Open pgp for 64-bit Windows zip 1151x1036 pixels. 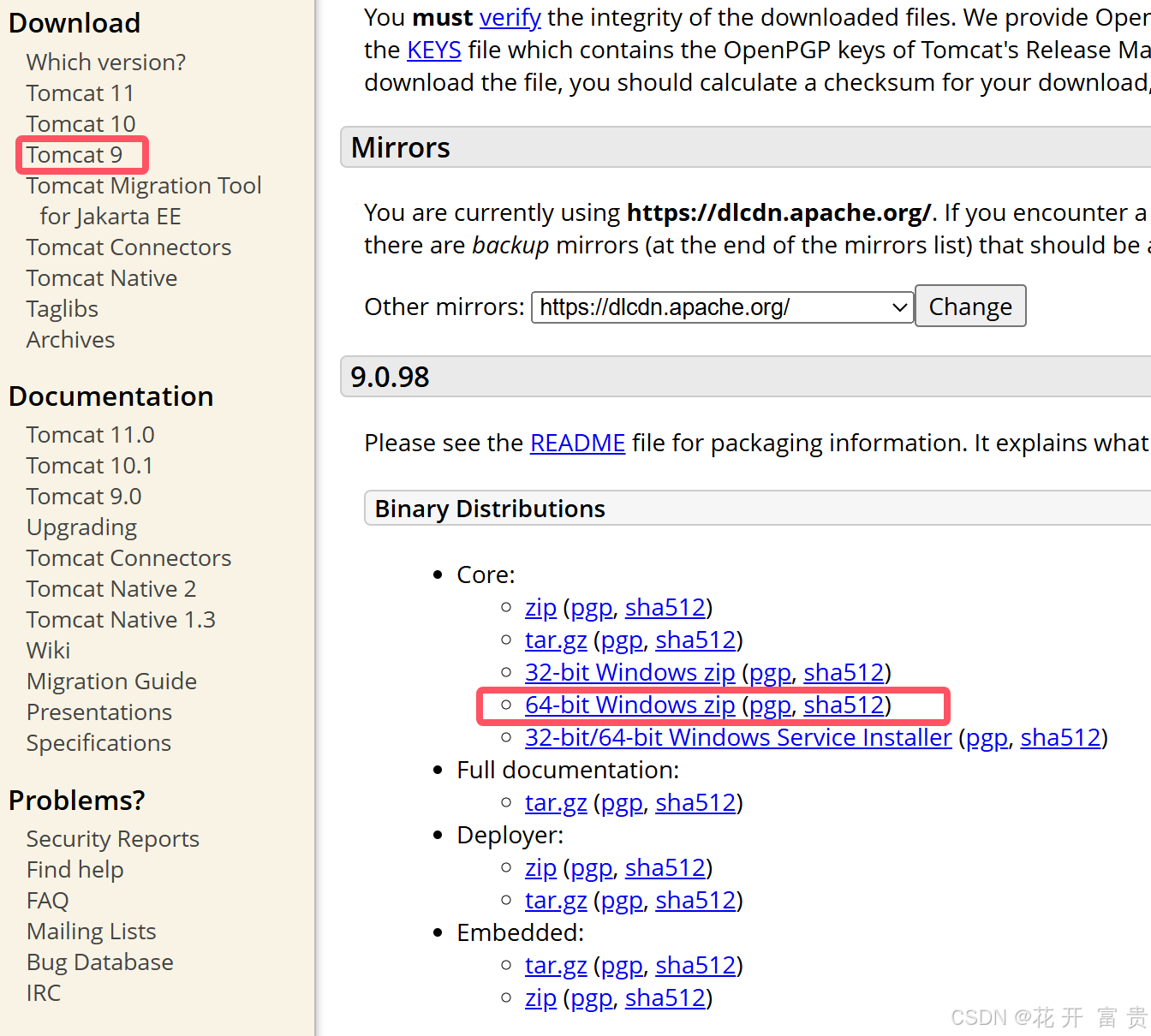[771, 706]
